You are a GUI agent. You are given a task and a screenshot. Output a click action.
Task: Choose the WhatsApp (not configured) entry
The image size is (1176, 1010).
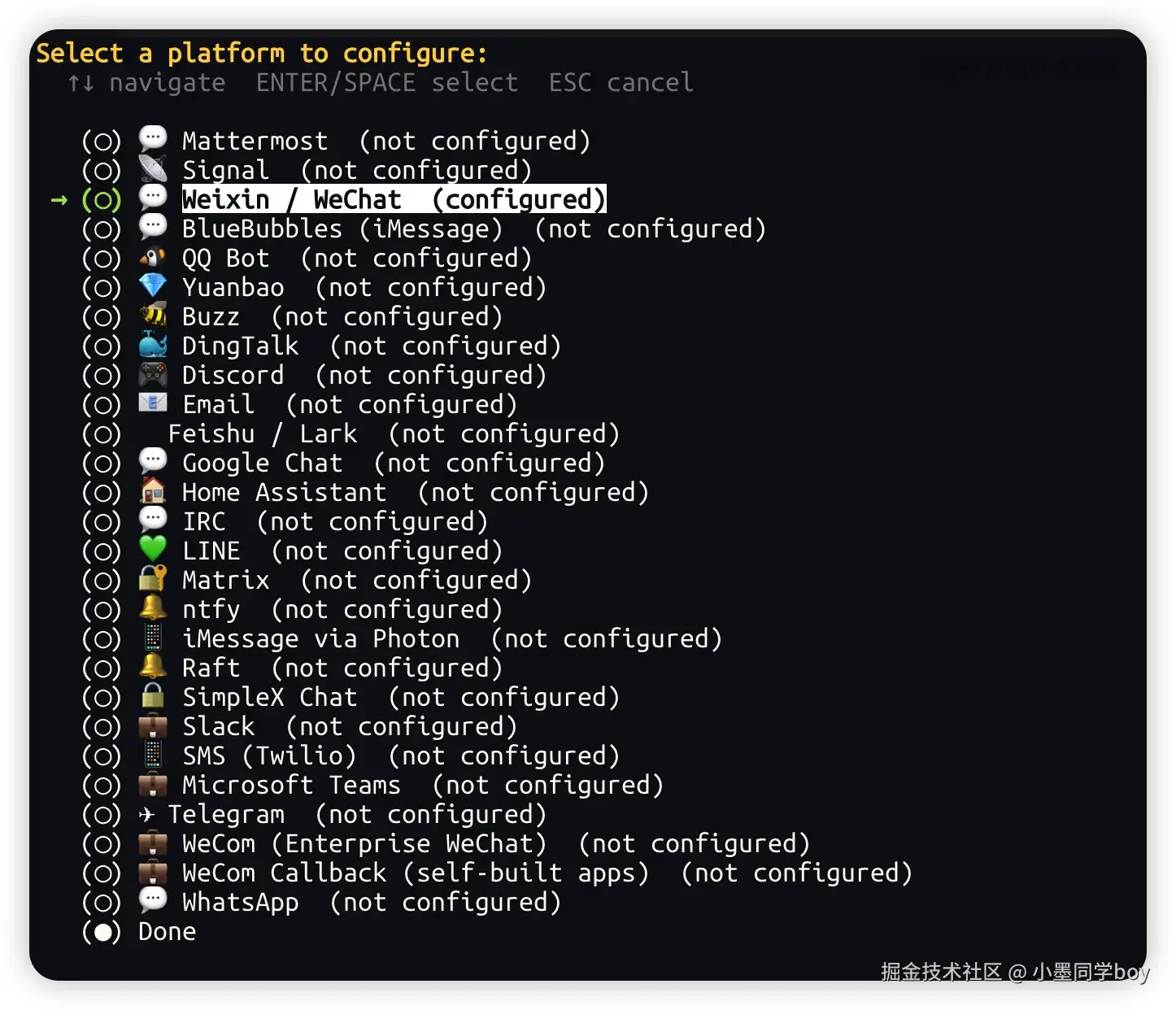coord(372,902)
